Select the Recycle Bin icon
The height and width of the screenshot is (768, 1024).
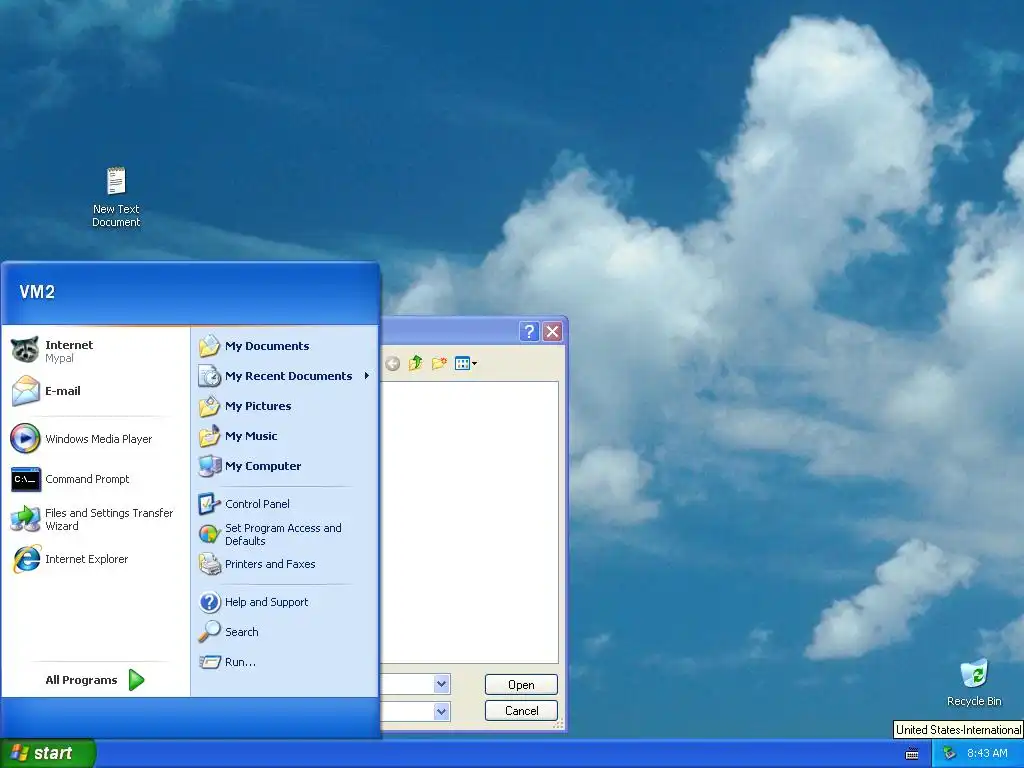point(974,683)
